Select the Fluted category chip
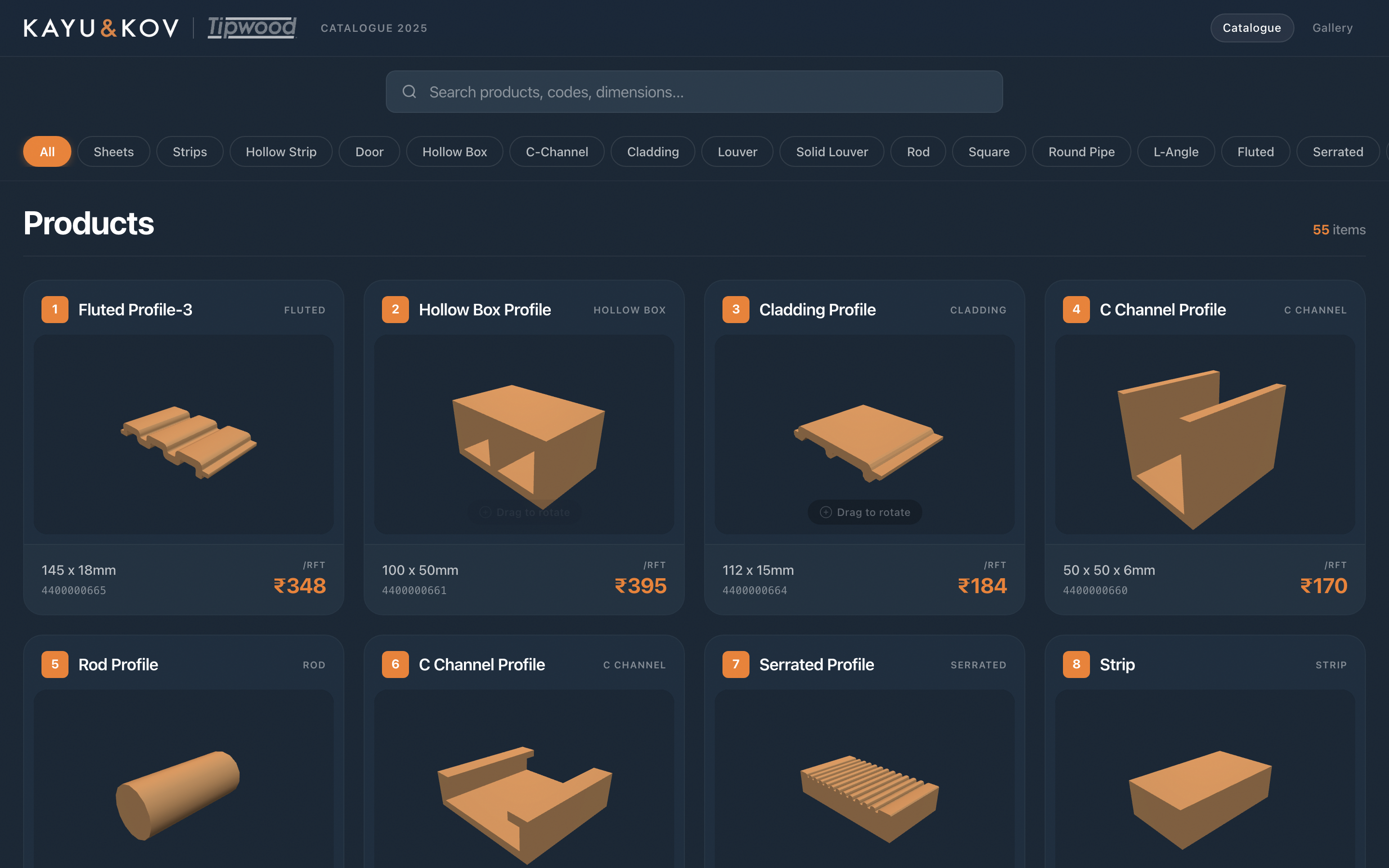 pyautogui.click(x=1255, y=151)
